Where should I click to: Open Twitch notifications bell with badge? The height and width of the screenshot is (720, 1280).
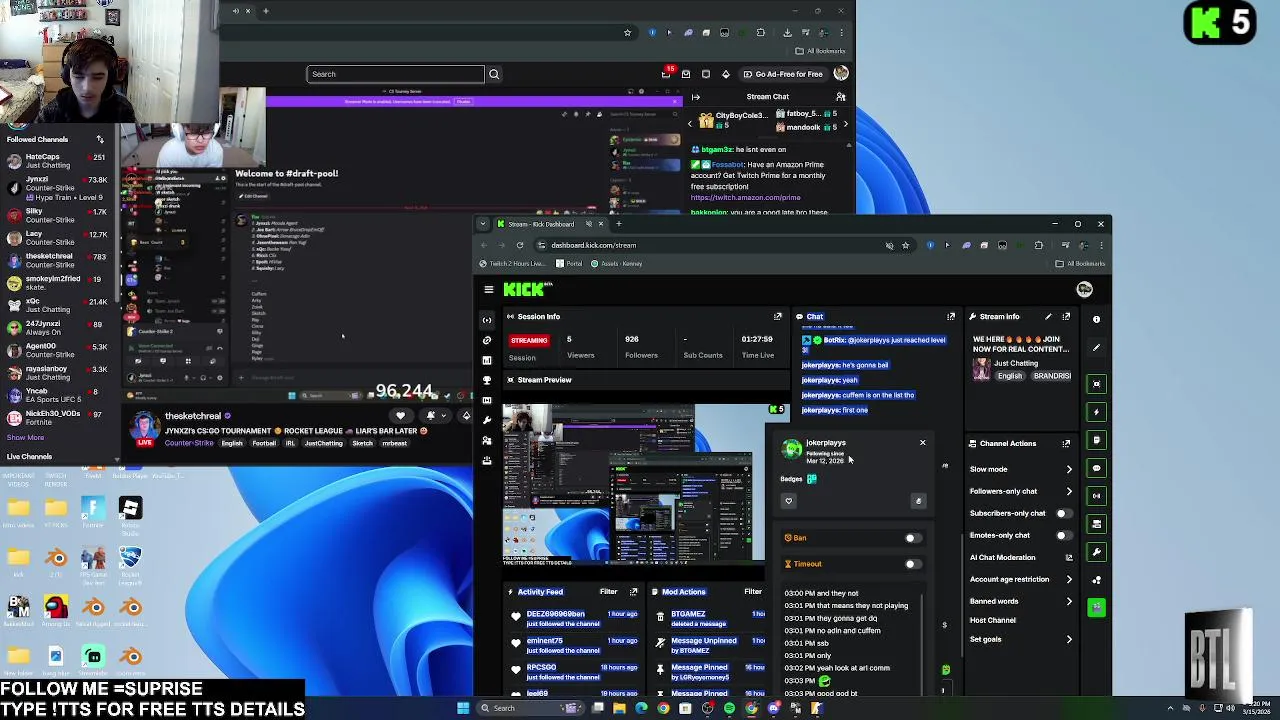coord(667,73)
